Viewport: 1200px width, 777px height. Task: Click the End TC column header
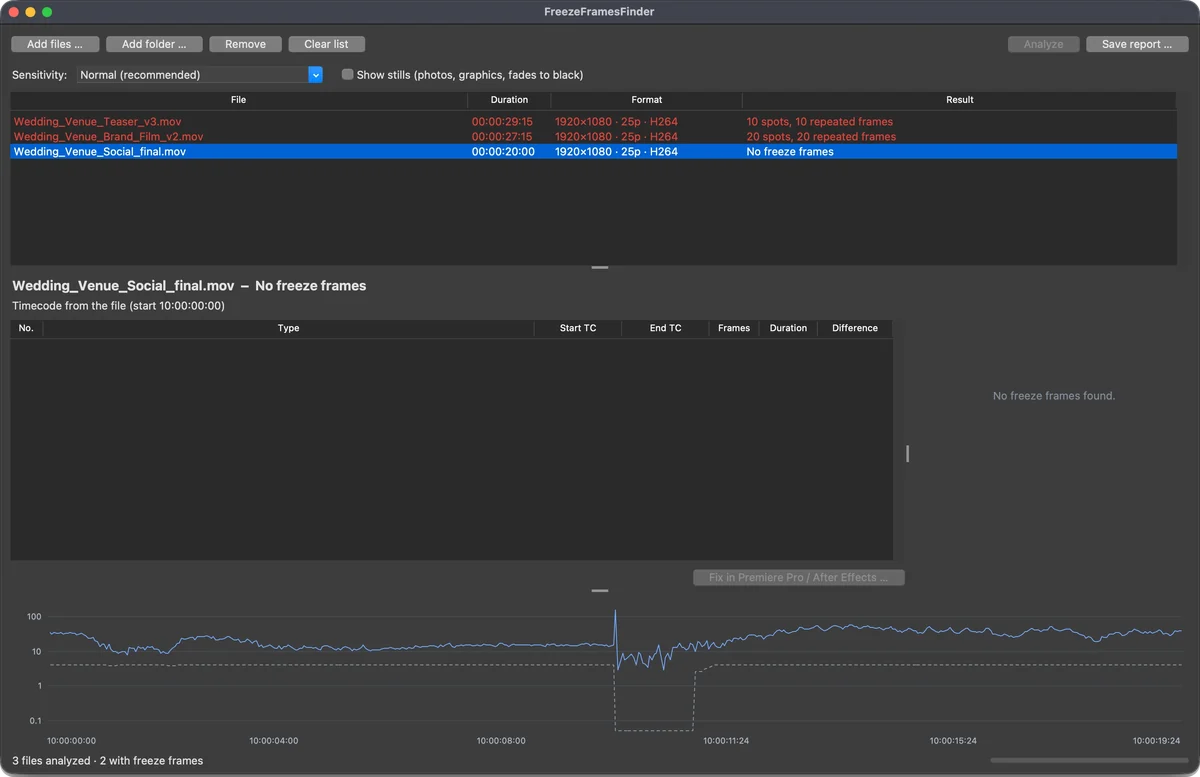[665, 328]
